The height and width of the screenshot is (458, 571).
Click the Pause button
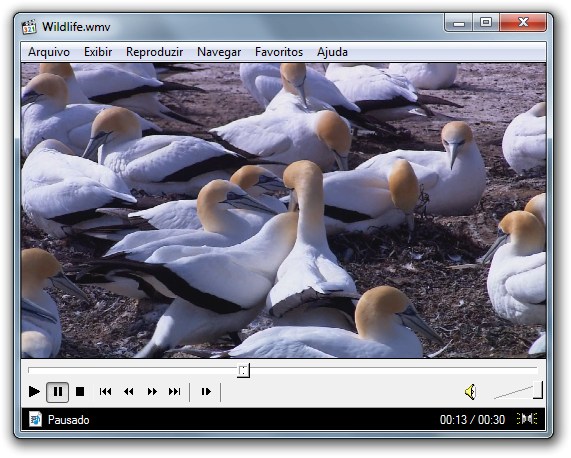(x=58, y=392)
